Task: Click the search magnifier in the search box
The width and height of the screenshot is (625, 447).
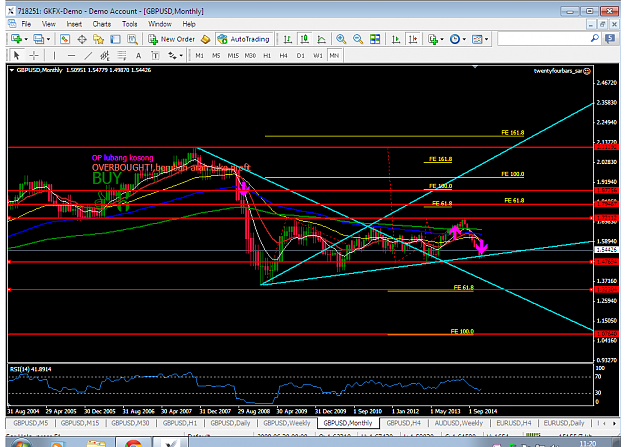Action: click(x=595, y=38)
